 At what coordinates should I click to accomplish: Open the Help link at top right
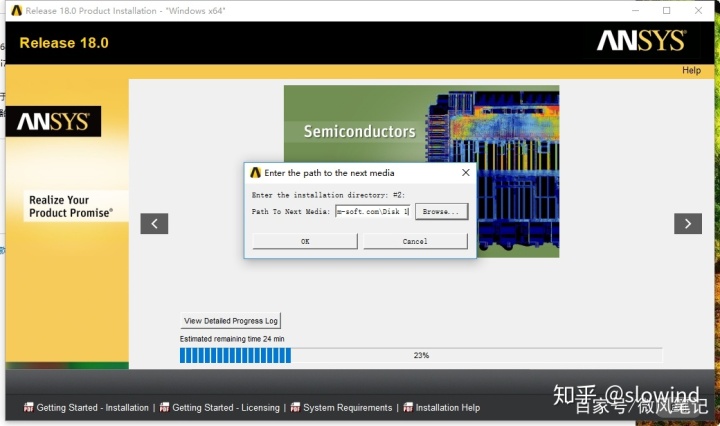(691, 70)
